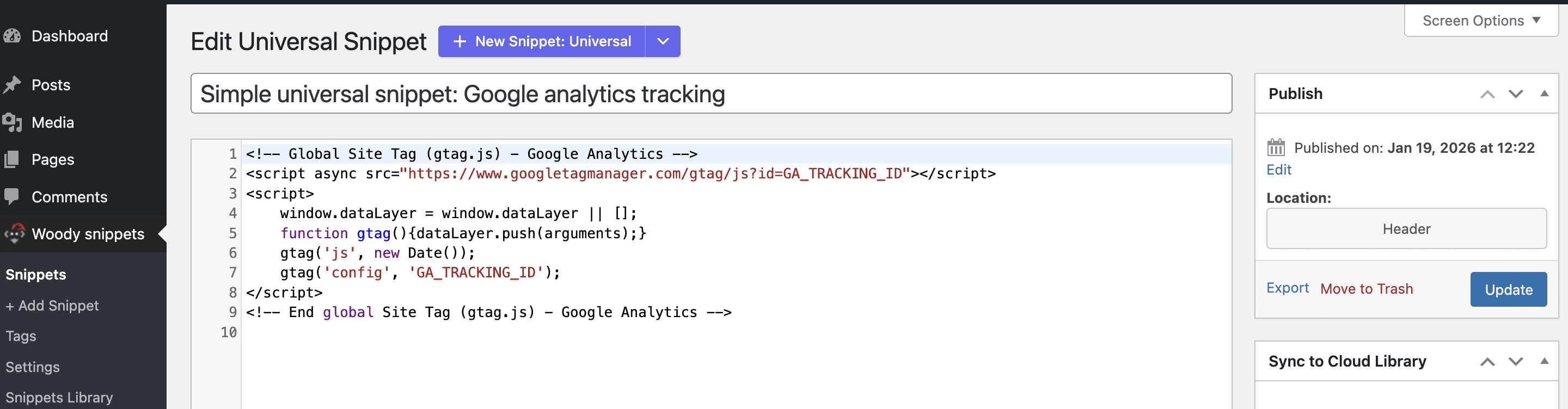Open the Add Snippet submenu item
The width and height of the screenshot is (1568, 409).
point(52,306)
